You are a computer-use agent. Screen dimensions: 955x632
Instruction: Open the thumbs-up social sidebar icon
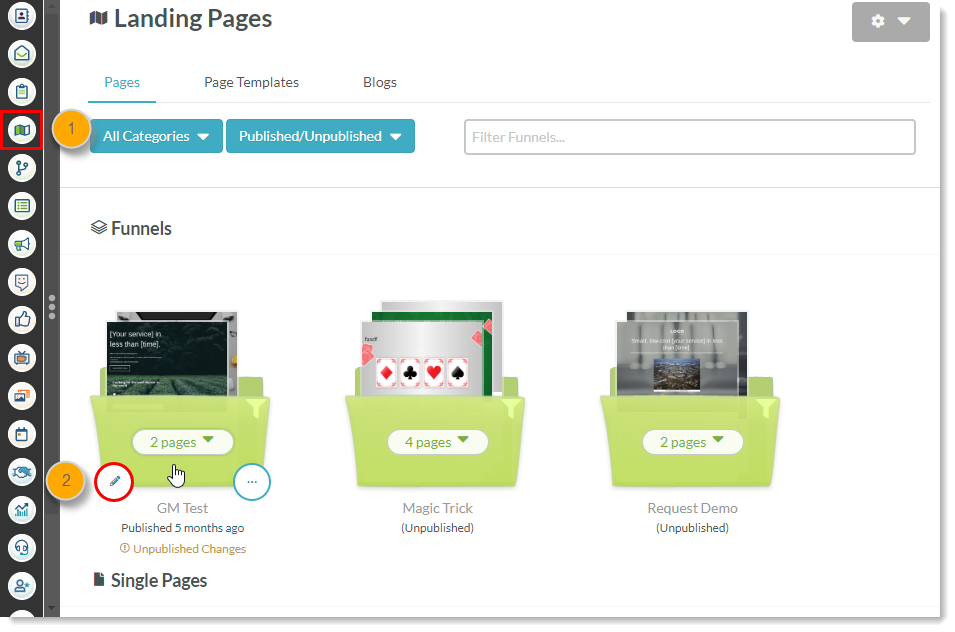(x=22, y=320)
